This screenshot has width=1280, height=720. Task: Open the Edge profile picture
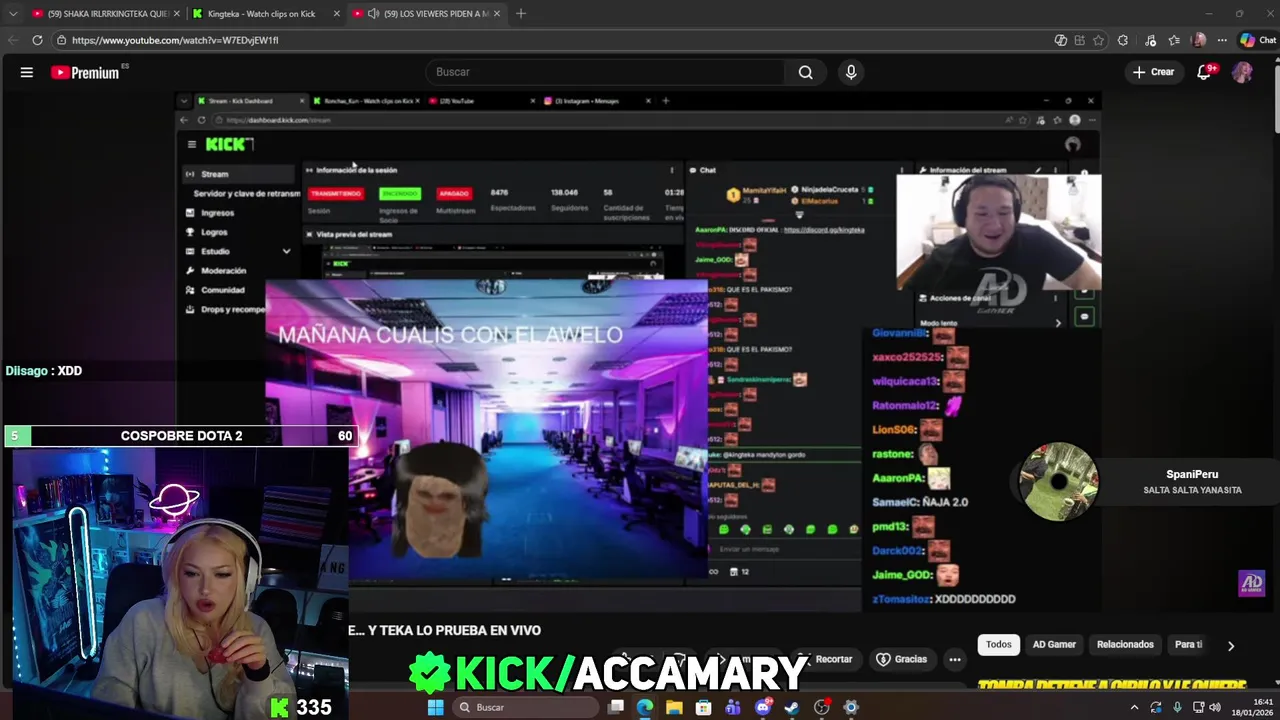(x=1199, y=40)
